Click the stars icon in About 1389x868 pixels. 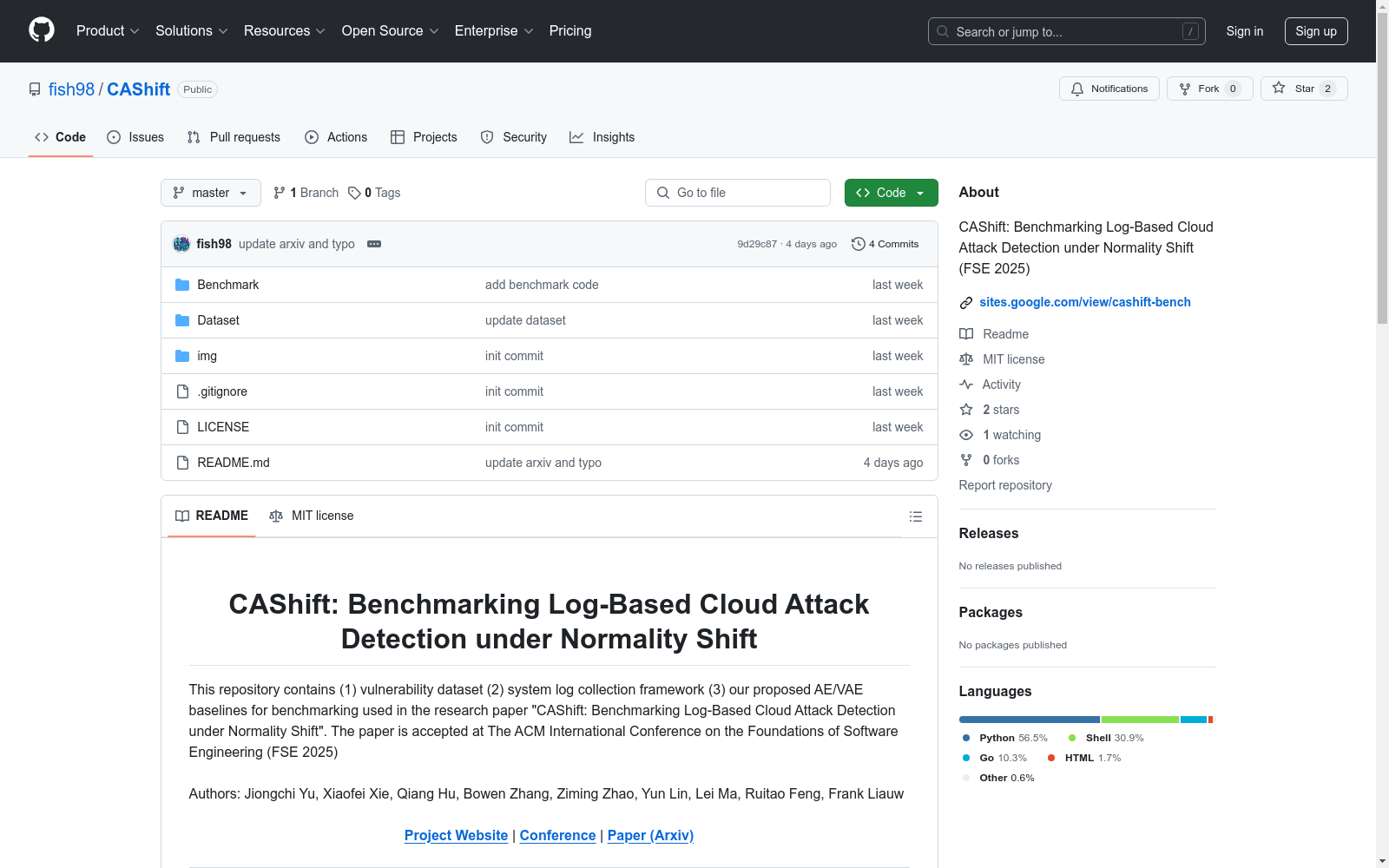[x=966, y=410]
